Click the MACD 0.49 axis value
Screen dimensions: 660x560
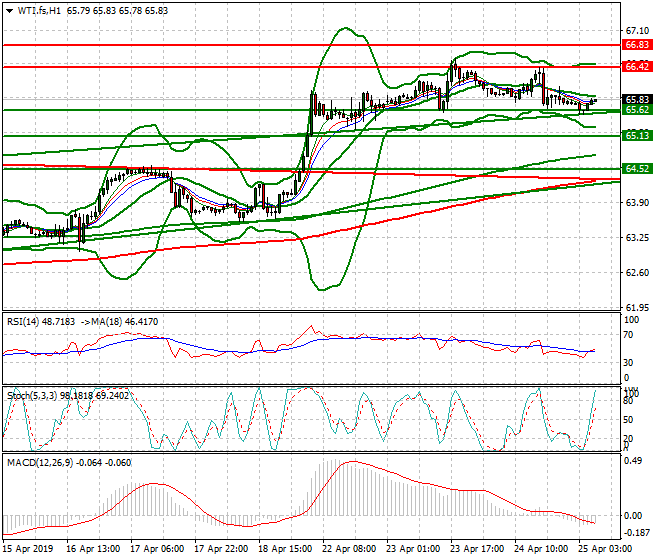(x=633, y=461)
